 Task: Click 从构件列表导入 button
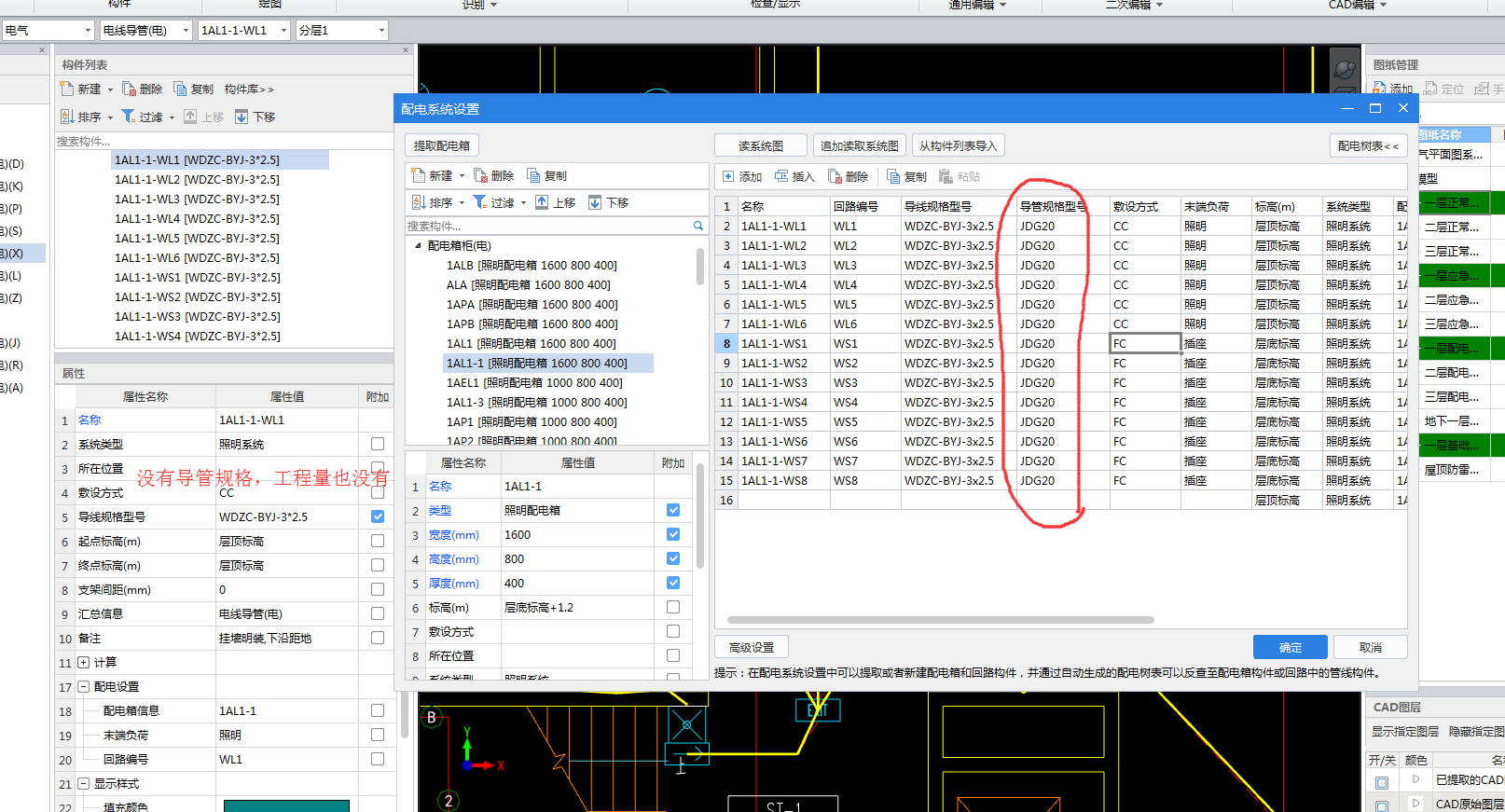click(959, 145)
